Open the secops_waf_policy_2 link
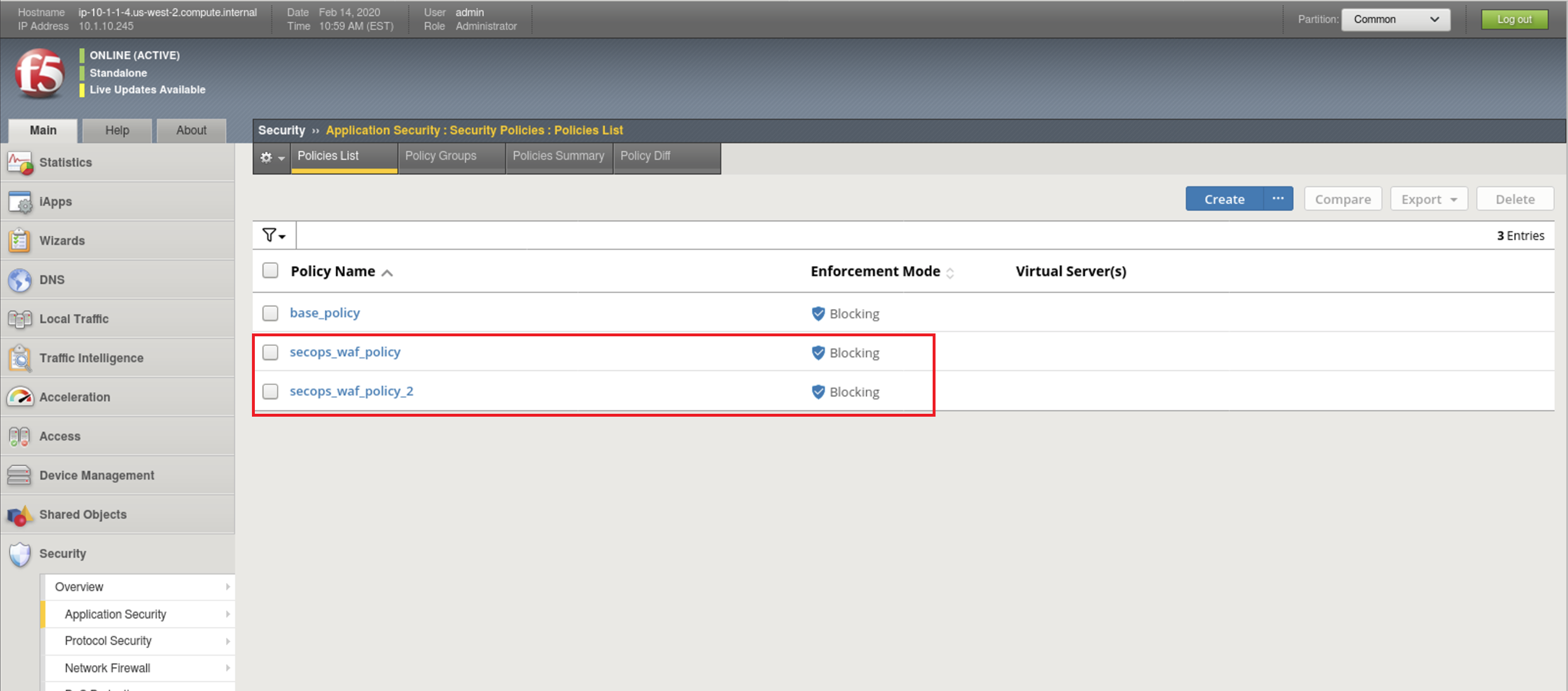The width and height of the screenshot is (1568, 691). (351, 391)
